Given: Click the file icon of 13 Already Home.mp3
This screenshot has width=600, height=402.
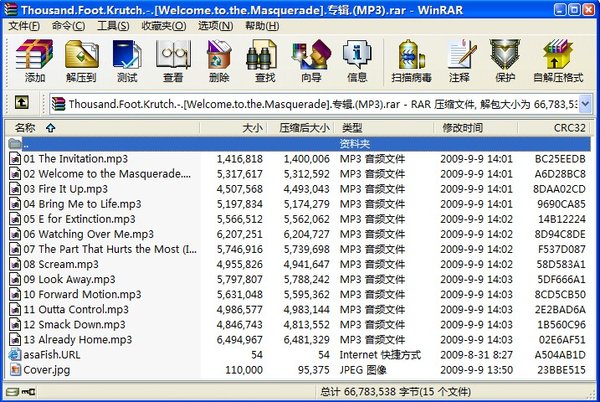Looking at the screenshot, I should [15, 340].
